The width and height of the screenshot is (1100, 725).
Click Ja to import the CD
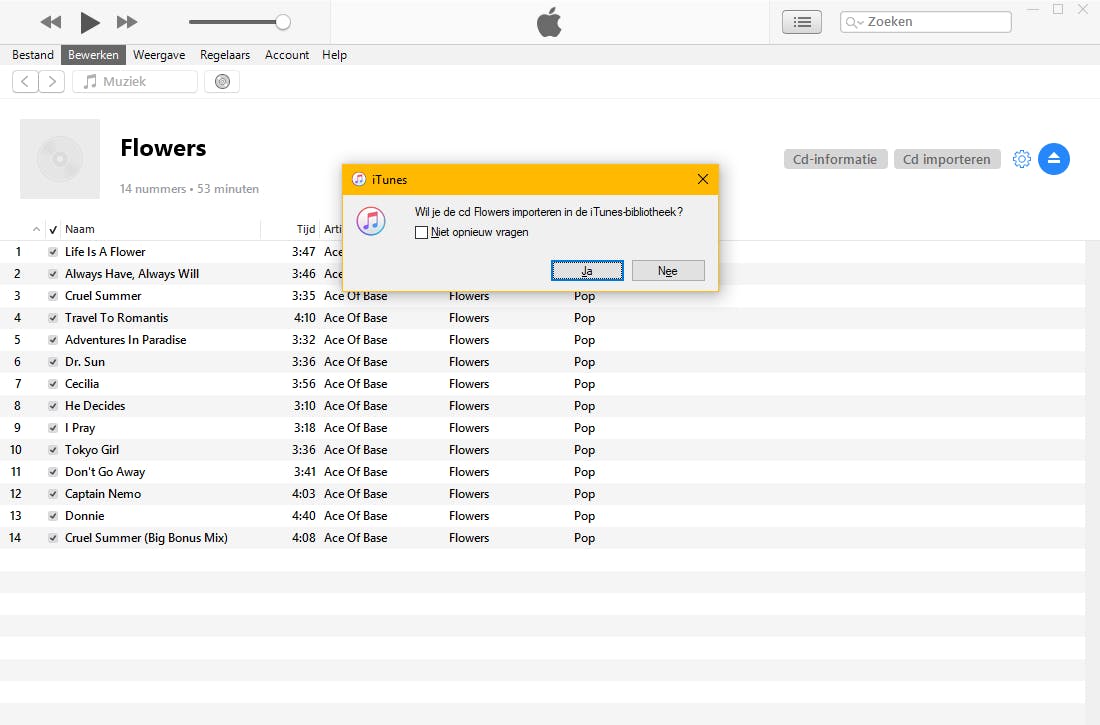[x=587, y=270]
